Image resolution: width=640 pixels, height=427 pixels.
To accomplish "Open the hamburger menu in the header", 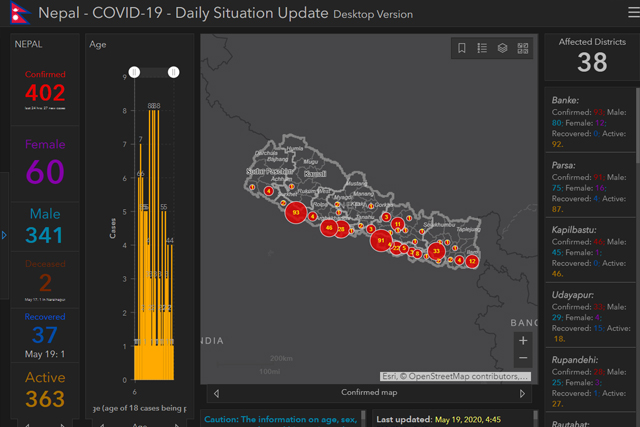I will coord(633,12).
